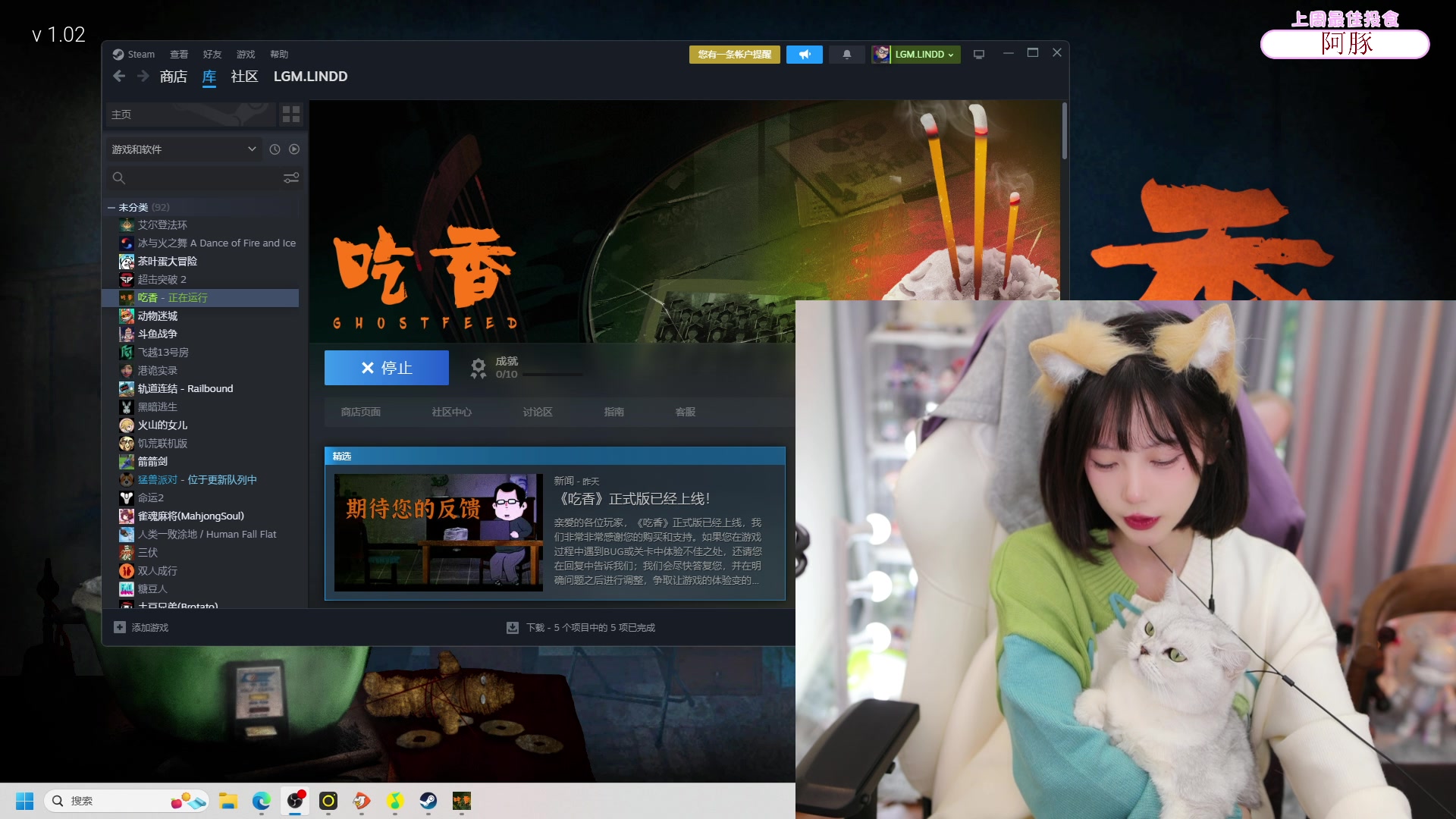Open the 指南 link

614,413
